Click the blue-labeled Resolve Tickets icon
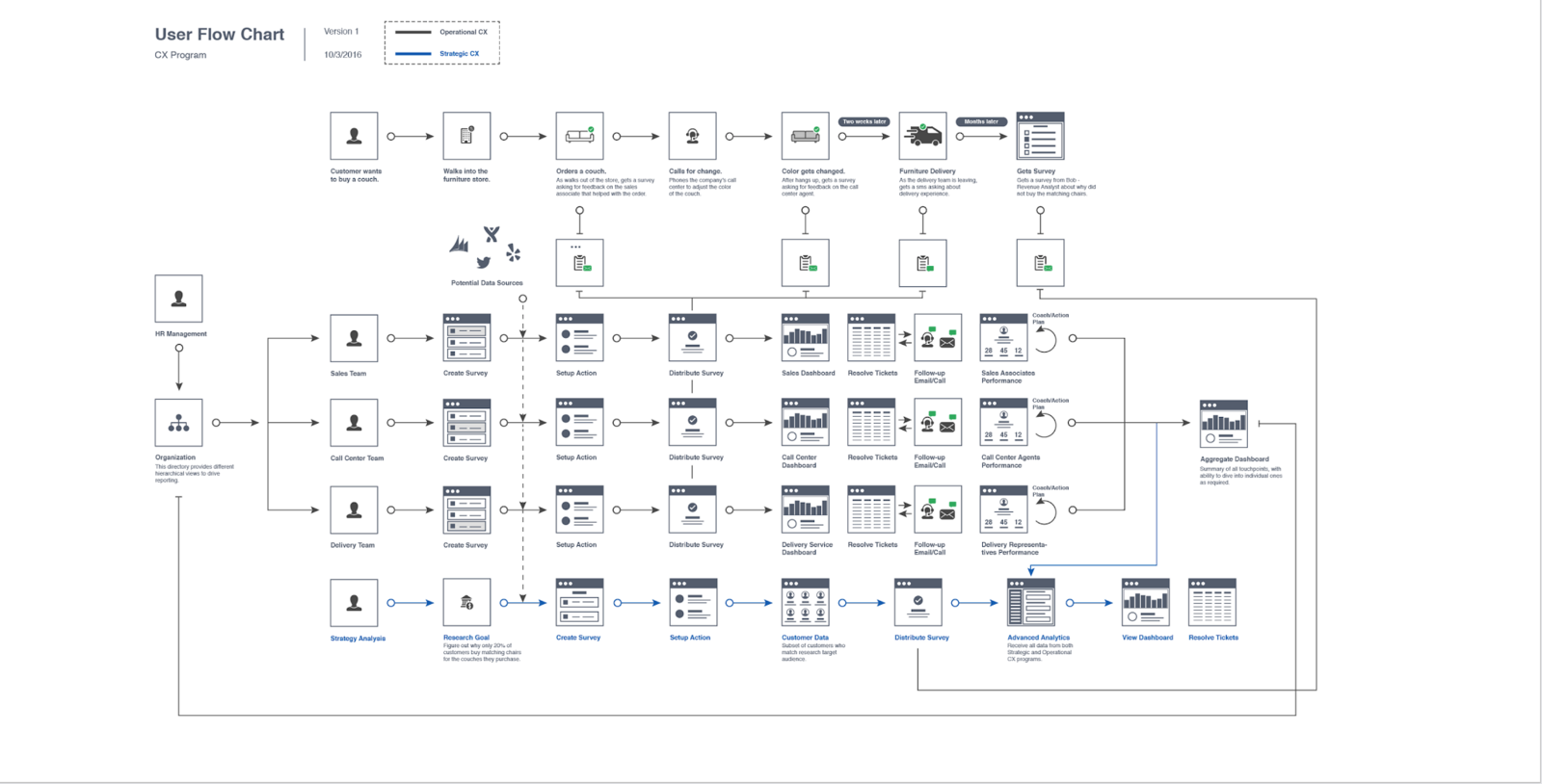1542x784 pixels. coord(1212,603)
